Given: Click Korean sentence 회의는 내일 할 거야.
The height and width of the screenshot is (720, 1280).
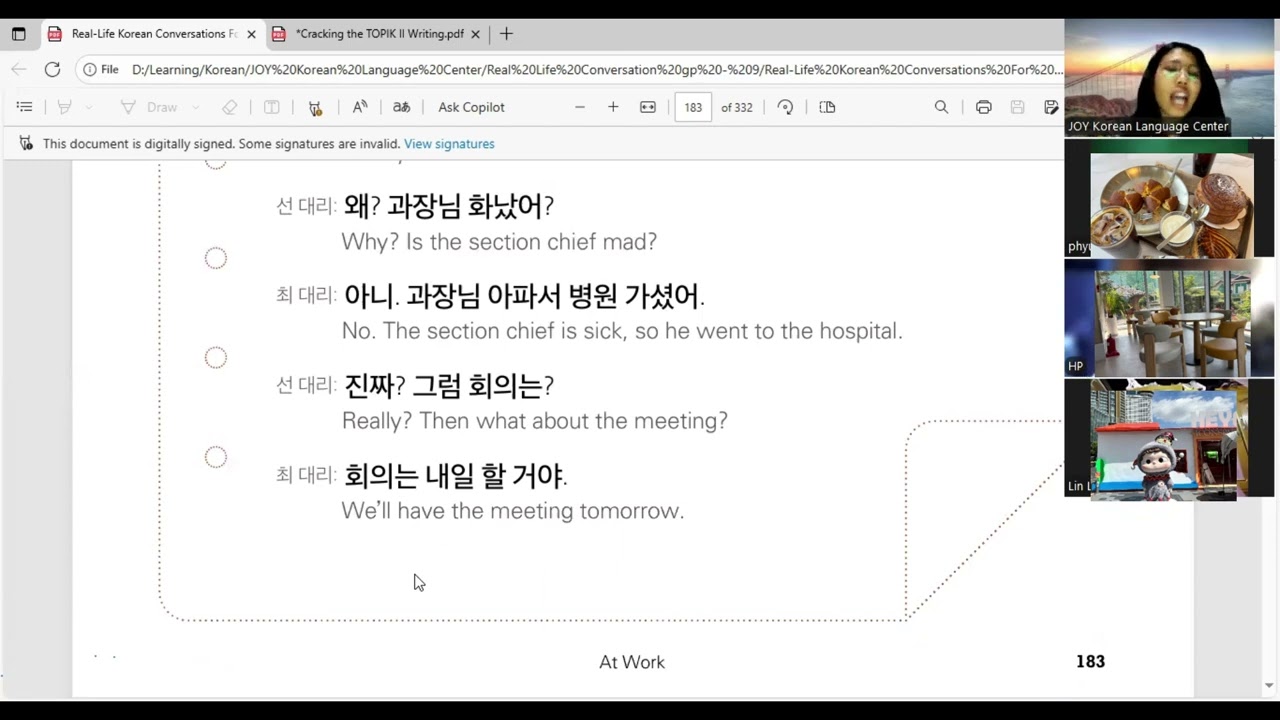Looking at the screenshot, I should (x=455, y=476).
